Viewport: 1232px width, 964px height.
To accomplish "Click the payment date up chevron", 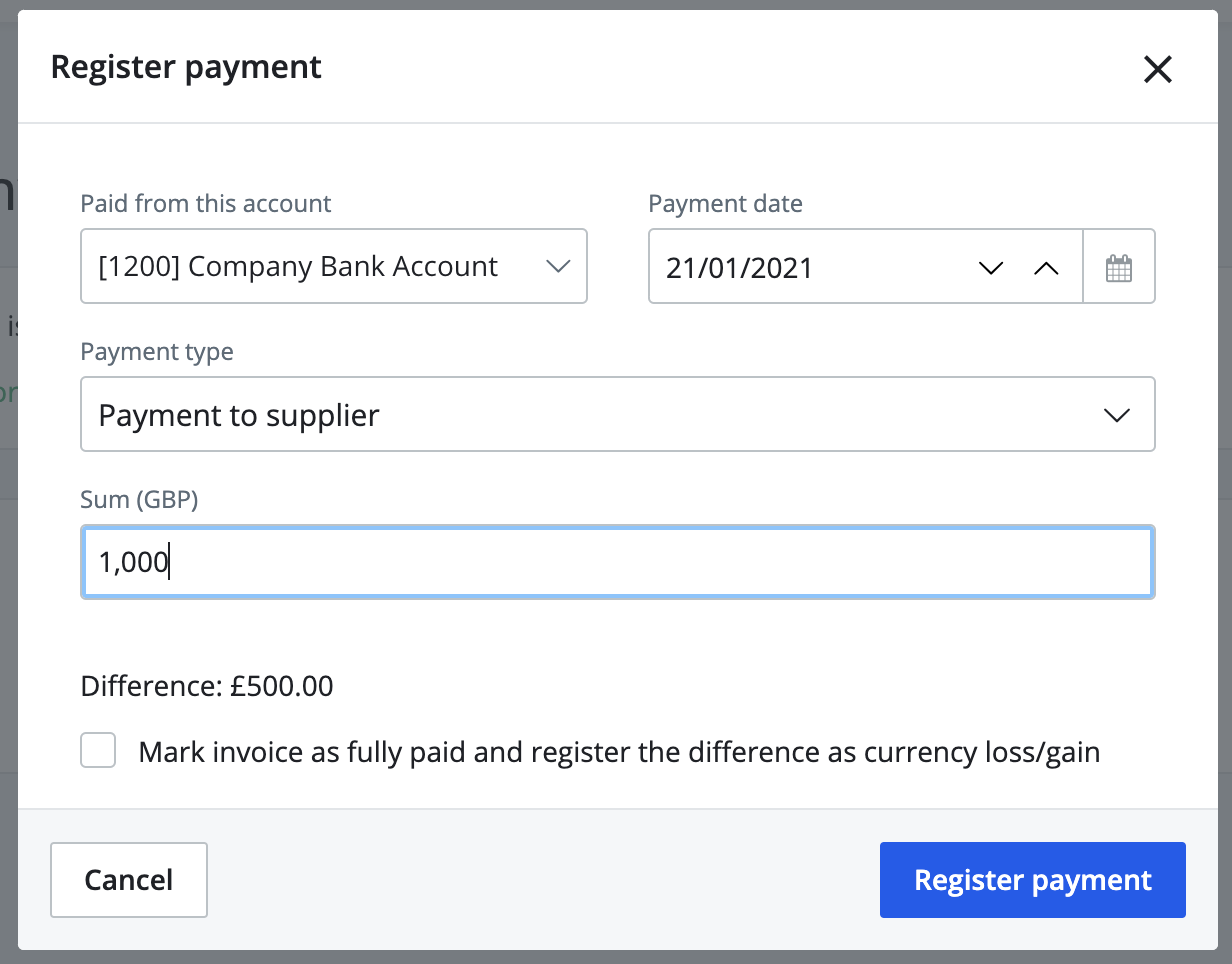I will point(1047,268).
